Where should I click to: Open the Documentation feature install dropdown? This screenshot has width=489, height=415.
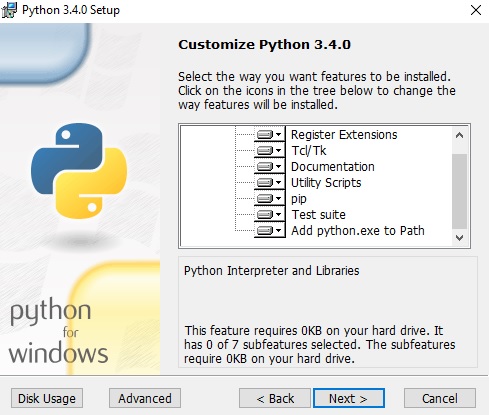pos(270,167)
